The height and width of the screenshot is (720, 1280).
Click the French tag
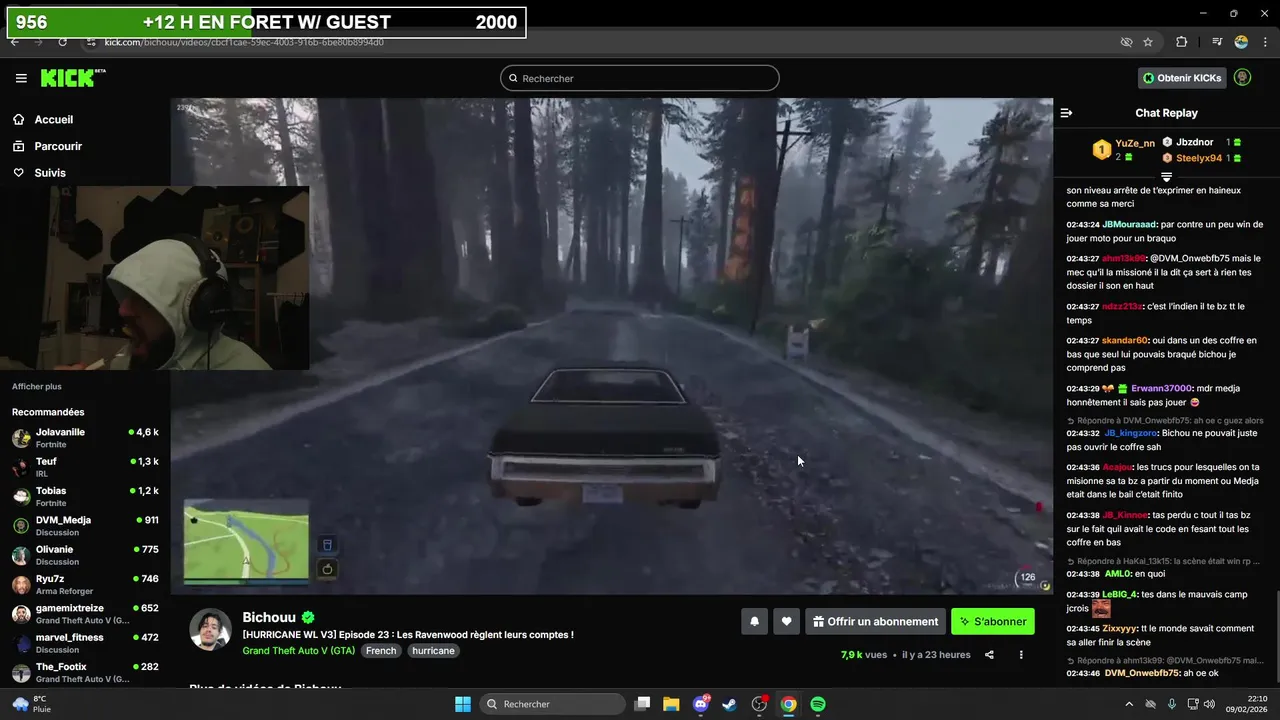381,650
